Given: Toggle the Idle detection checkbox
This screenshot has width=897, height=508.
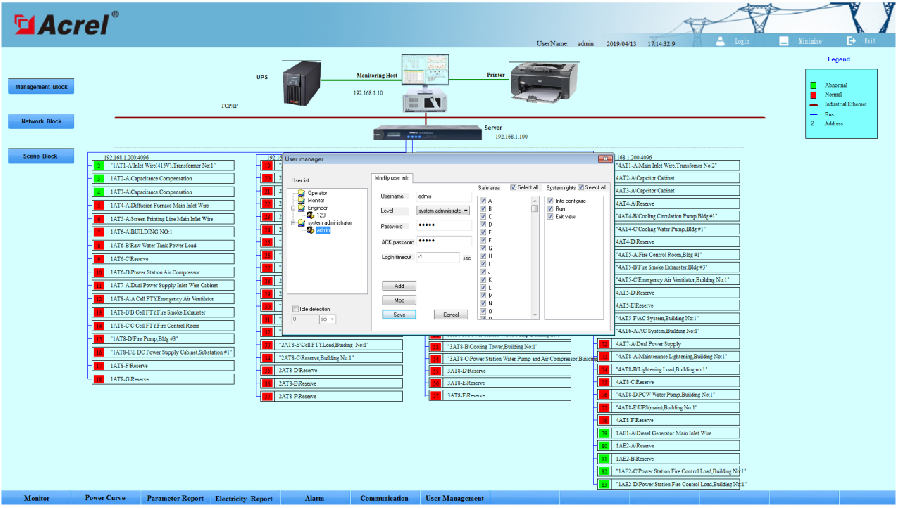Looking at the screenshot, I should 296,308.
